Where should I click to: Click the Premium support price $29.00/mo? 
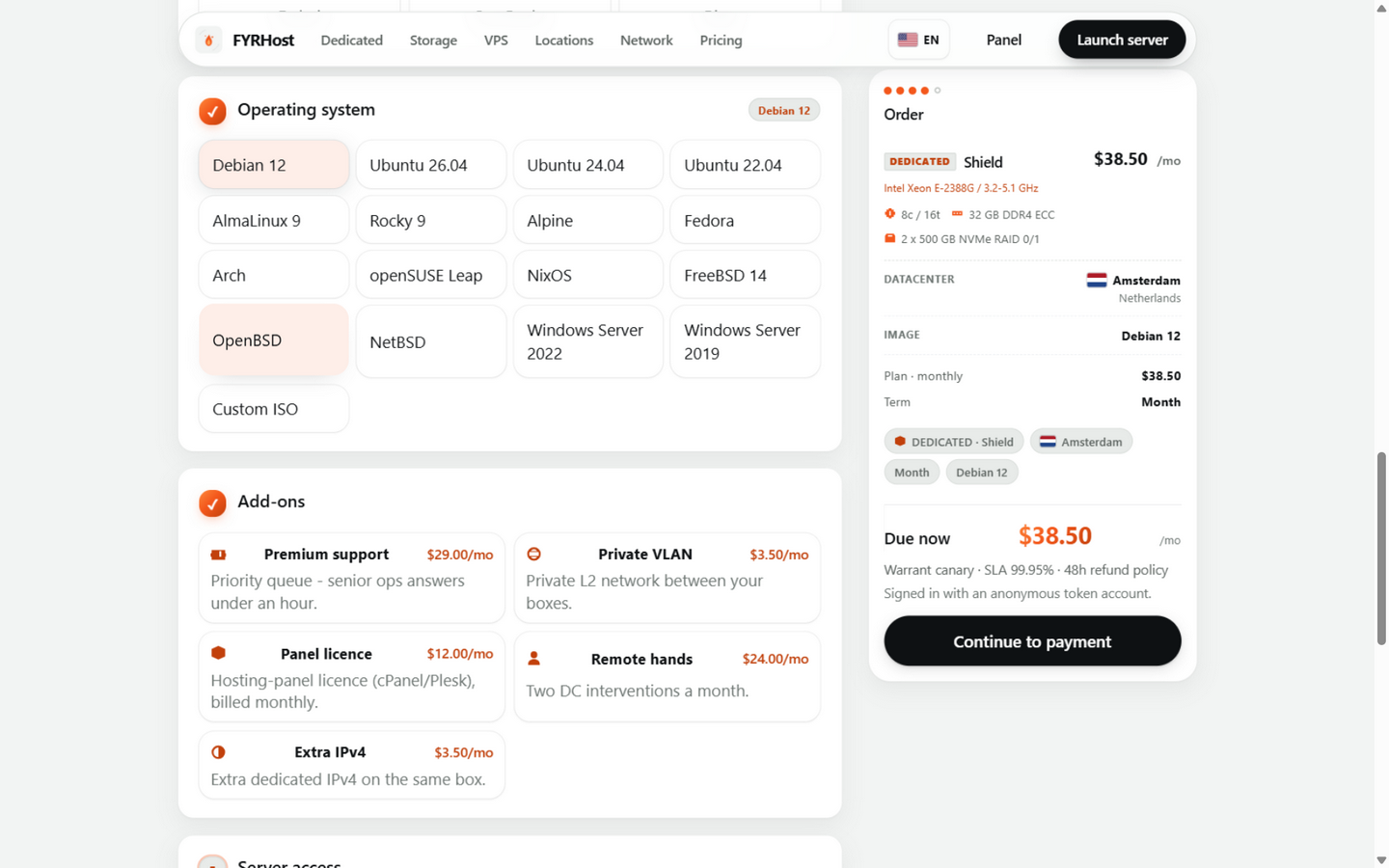pyautogui.click(x=460, y=555)
